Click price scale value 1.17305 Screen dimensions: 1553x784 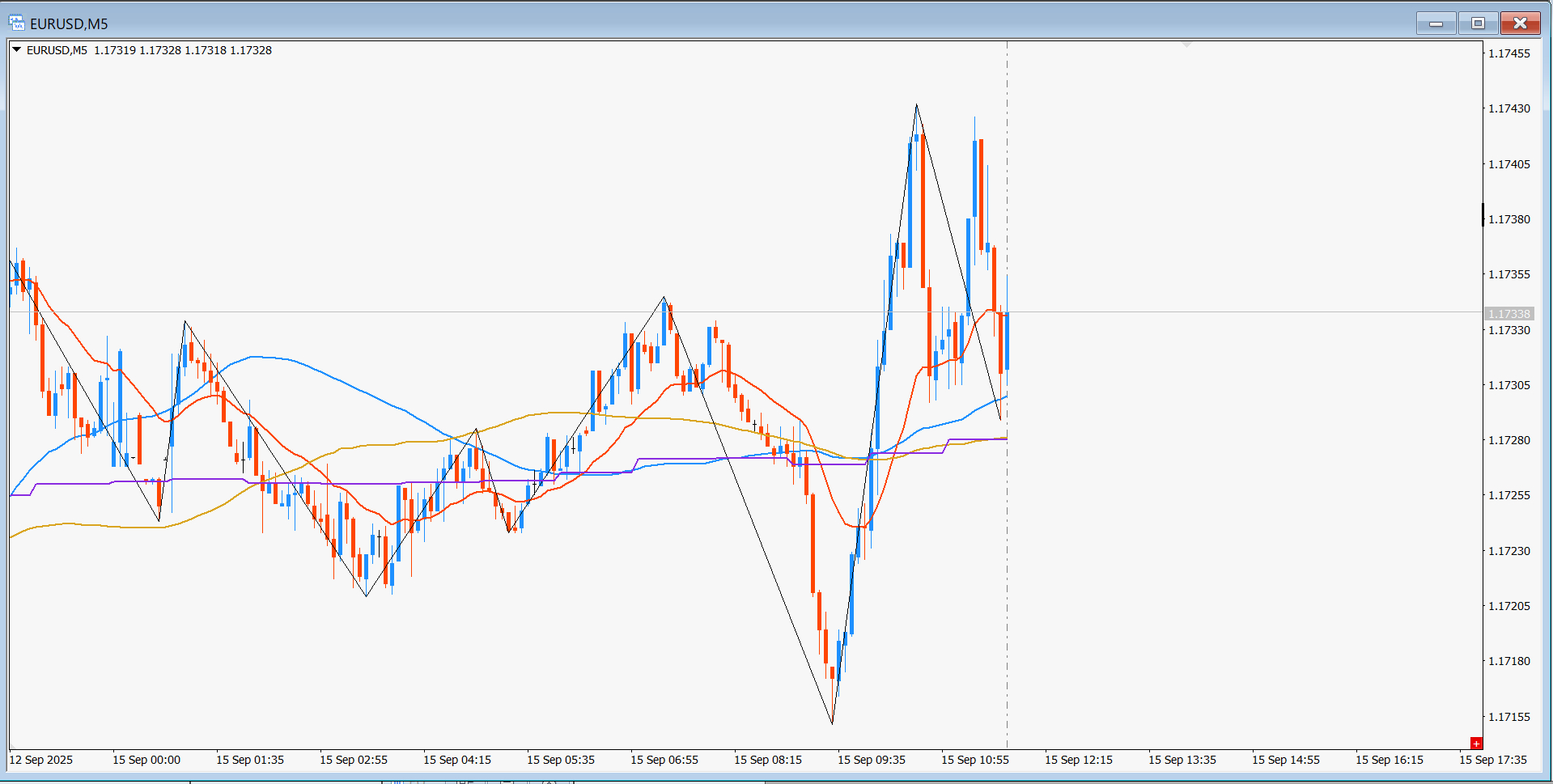[x=1509, y=385]
